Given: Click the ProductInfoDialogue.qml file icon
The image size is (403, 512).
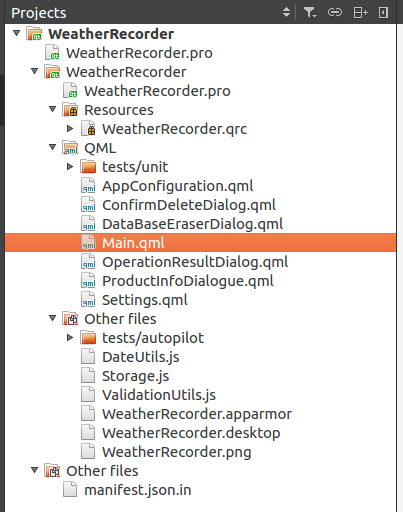Looking at the screenshot, I should click(x=88, y=281).
